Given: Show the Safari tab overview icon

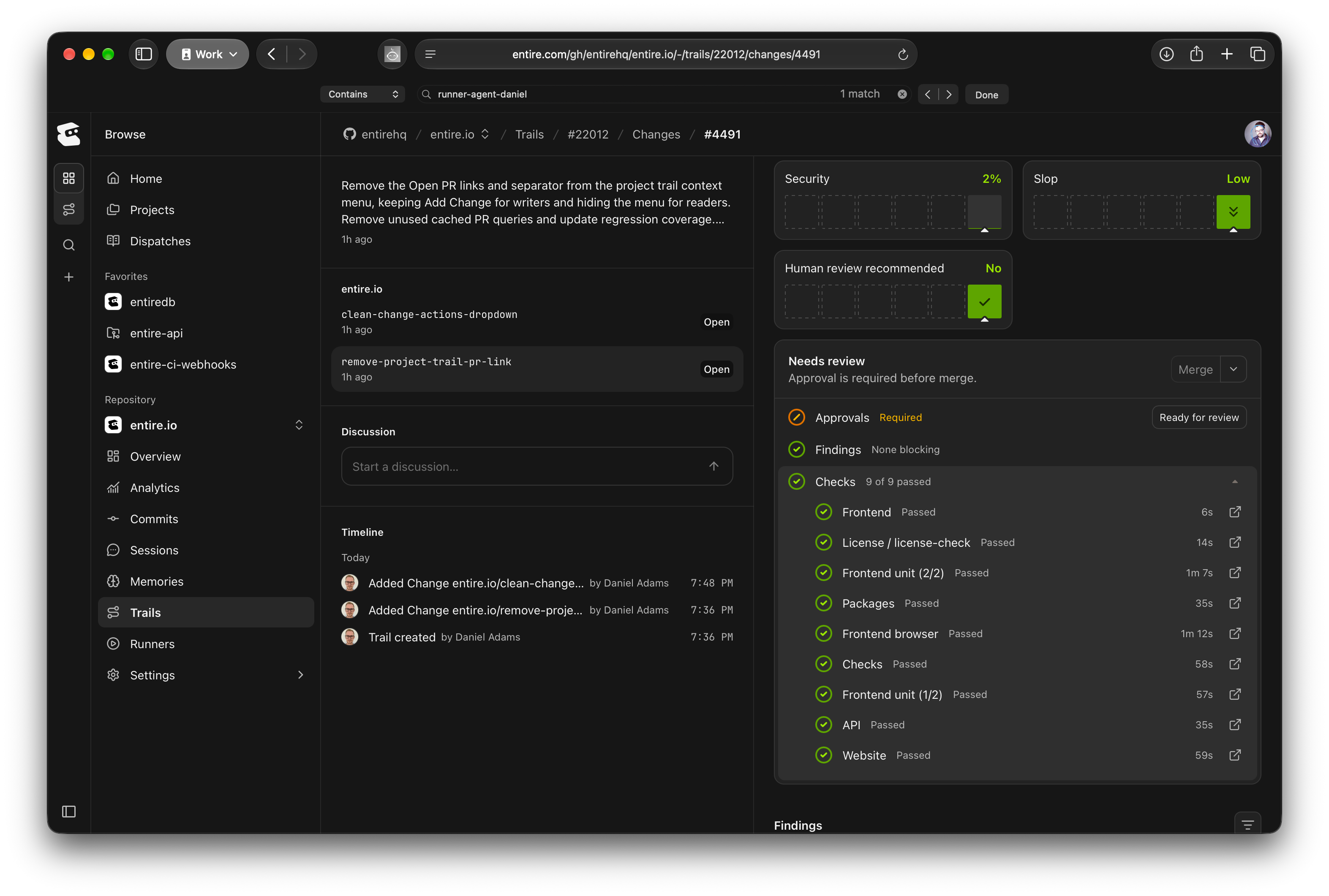Looking at the screenshot, I should 1257,54.
